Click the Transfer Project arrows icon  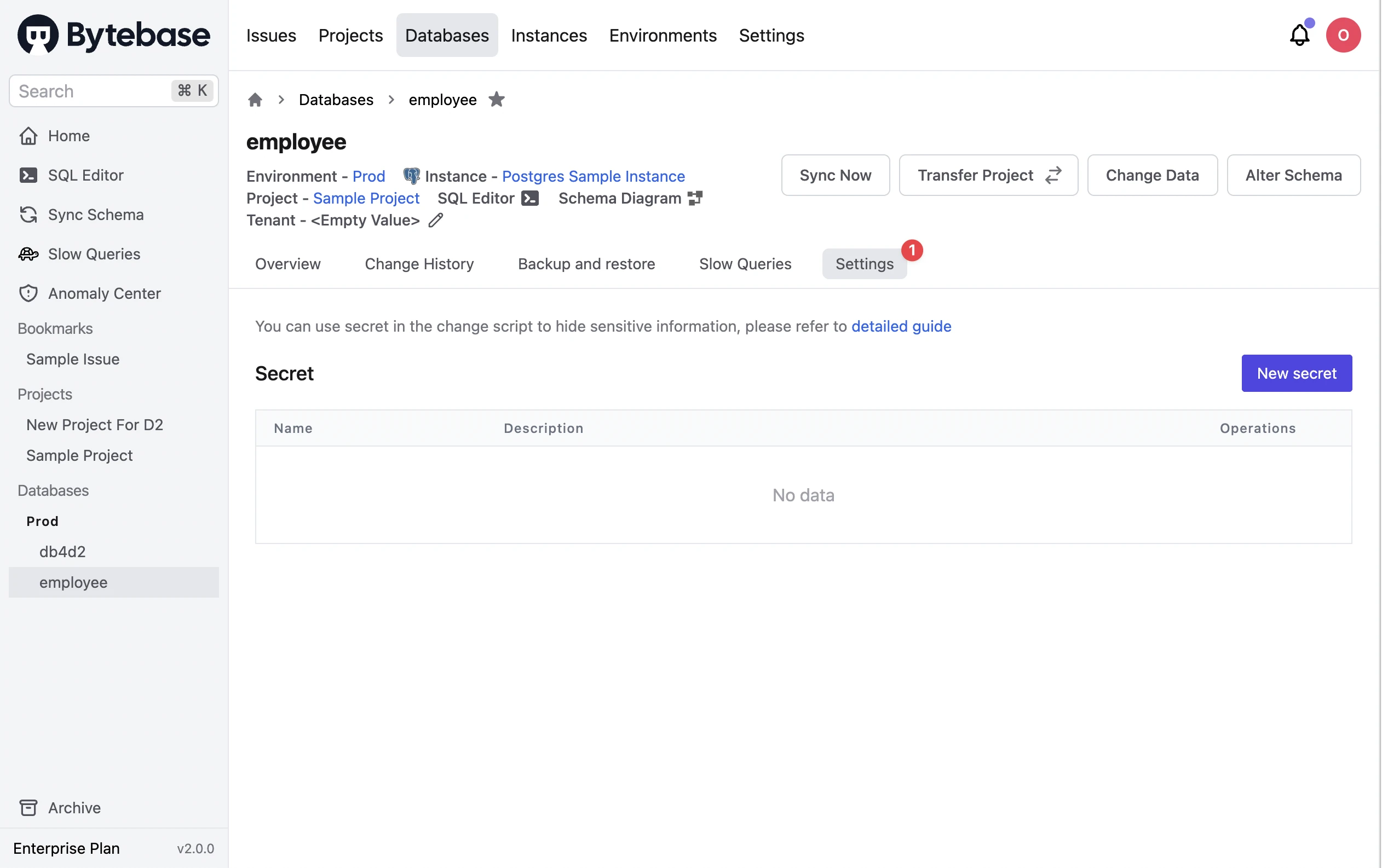coord(1053,175)
